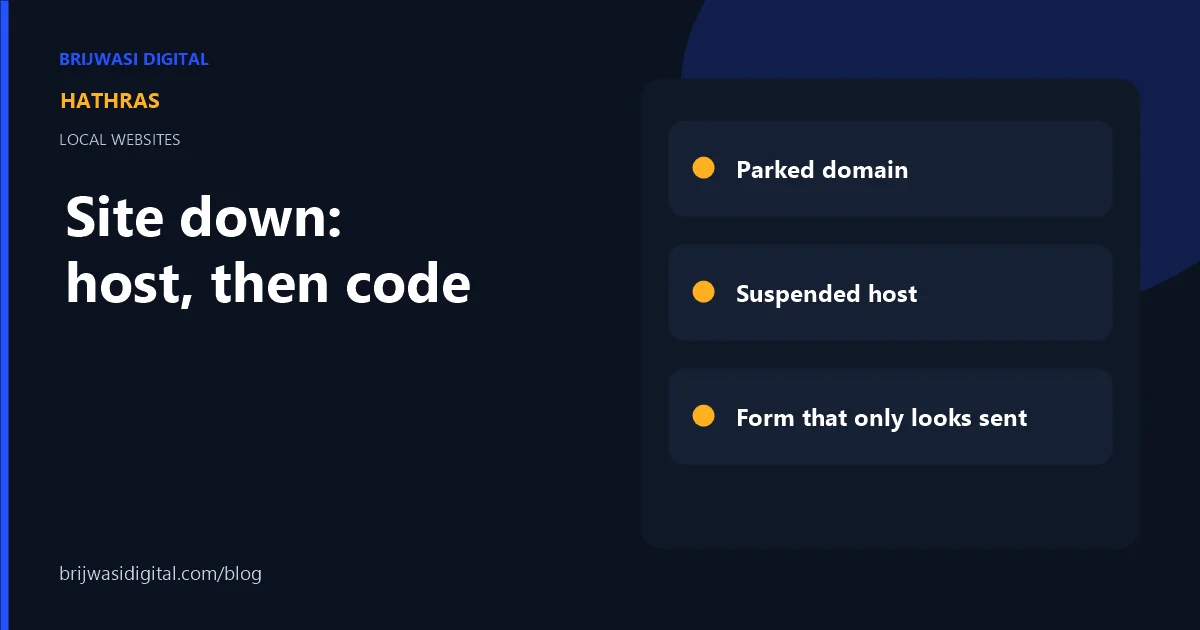This screenshot has width=1200, height=630.
Task: Click the LOCAL WEBSITES category label
Action: click(x=120, y=140)
